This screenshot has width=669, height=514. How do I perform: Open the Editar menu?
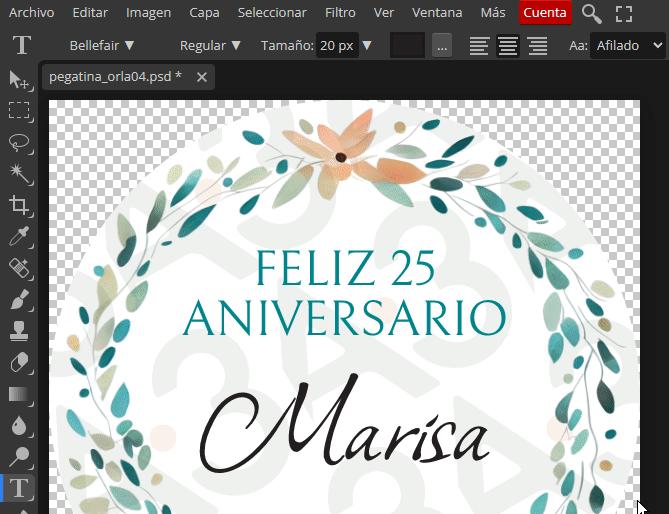[x=90, y=13]
